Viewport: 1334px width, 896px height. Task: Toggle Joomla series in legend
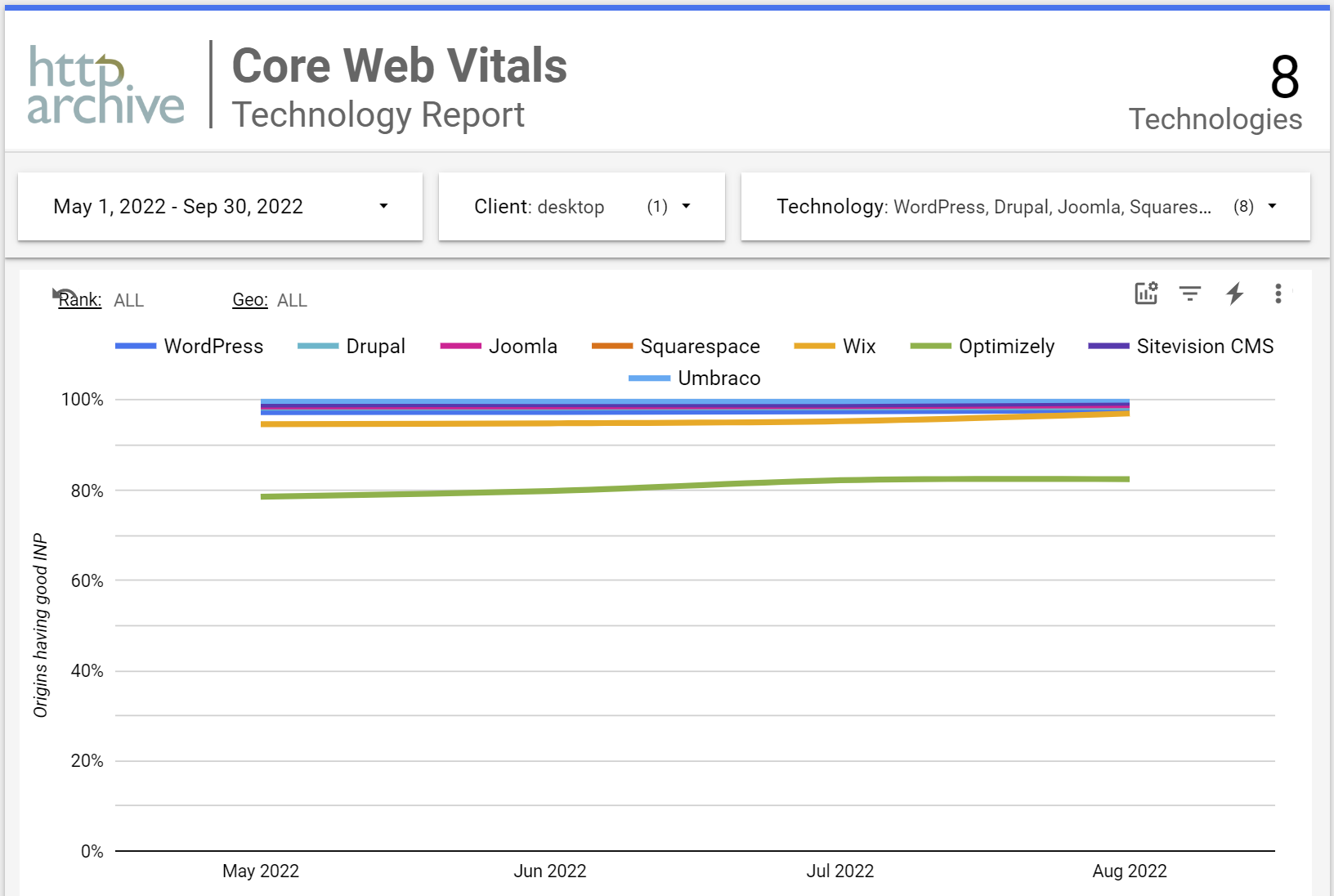522,347
